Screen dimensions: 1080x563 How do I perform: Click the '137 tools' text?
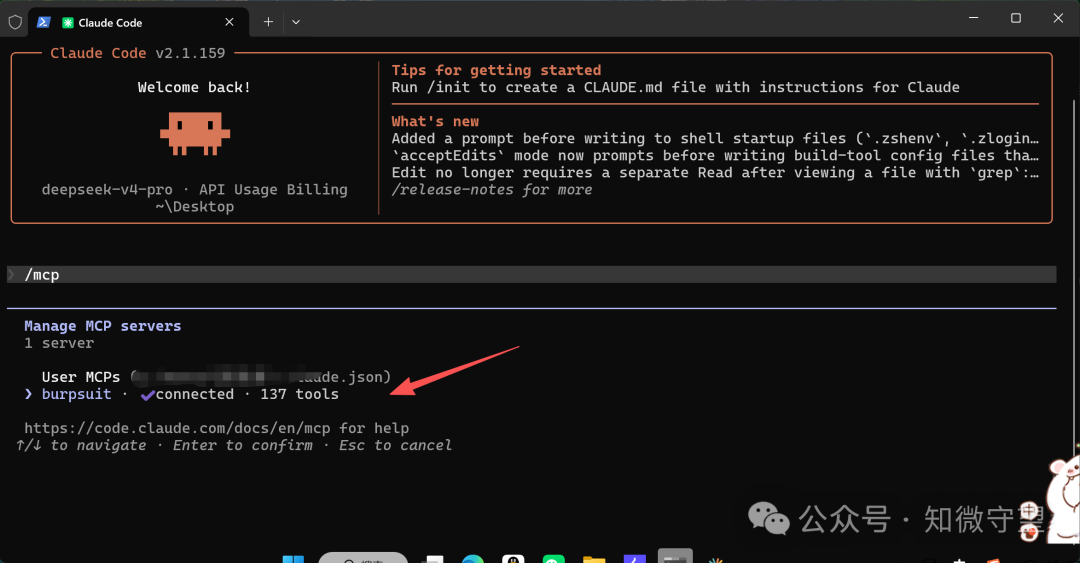[x=300, y=394]
